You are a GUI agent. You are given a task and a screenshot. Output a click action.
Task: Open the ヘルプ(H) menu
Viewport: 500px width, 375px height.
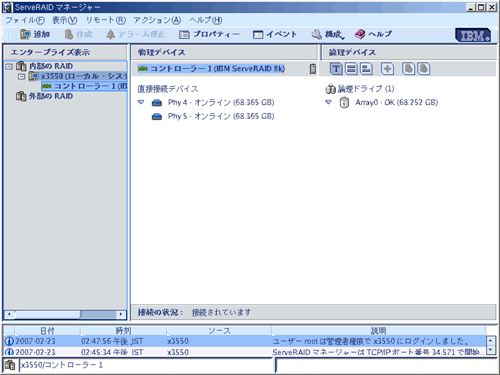coord(206,20)
